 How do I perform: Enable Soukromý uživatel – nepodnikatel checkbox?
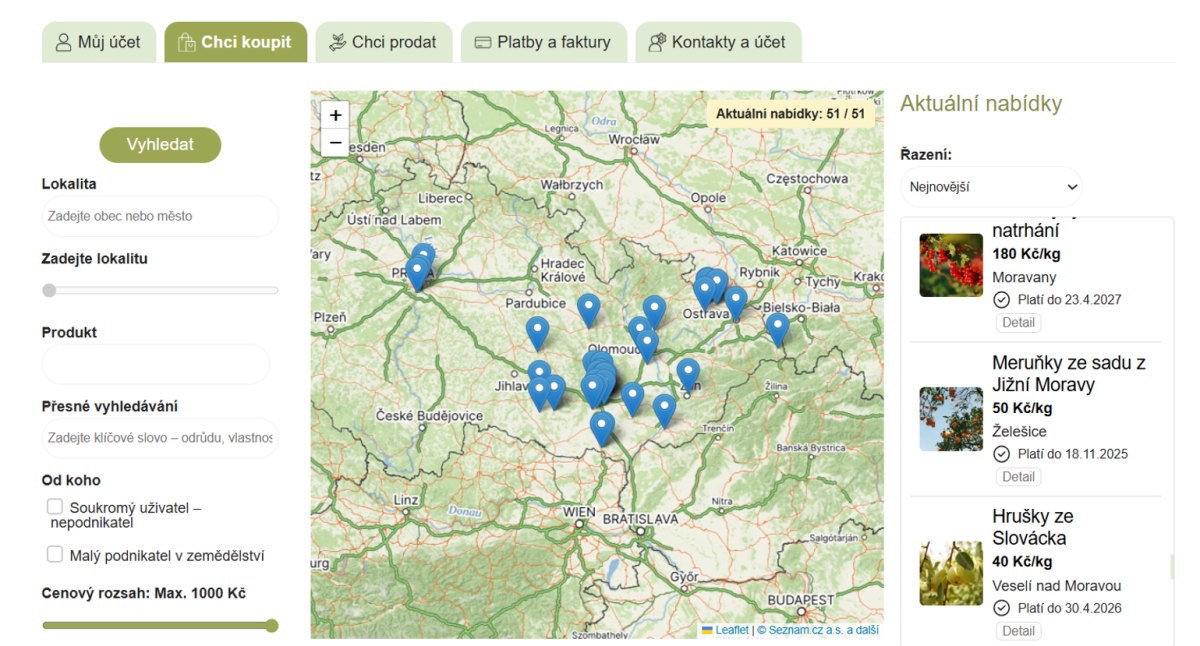tap(55, 507)
